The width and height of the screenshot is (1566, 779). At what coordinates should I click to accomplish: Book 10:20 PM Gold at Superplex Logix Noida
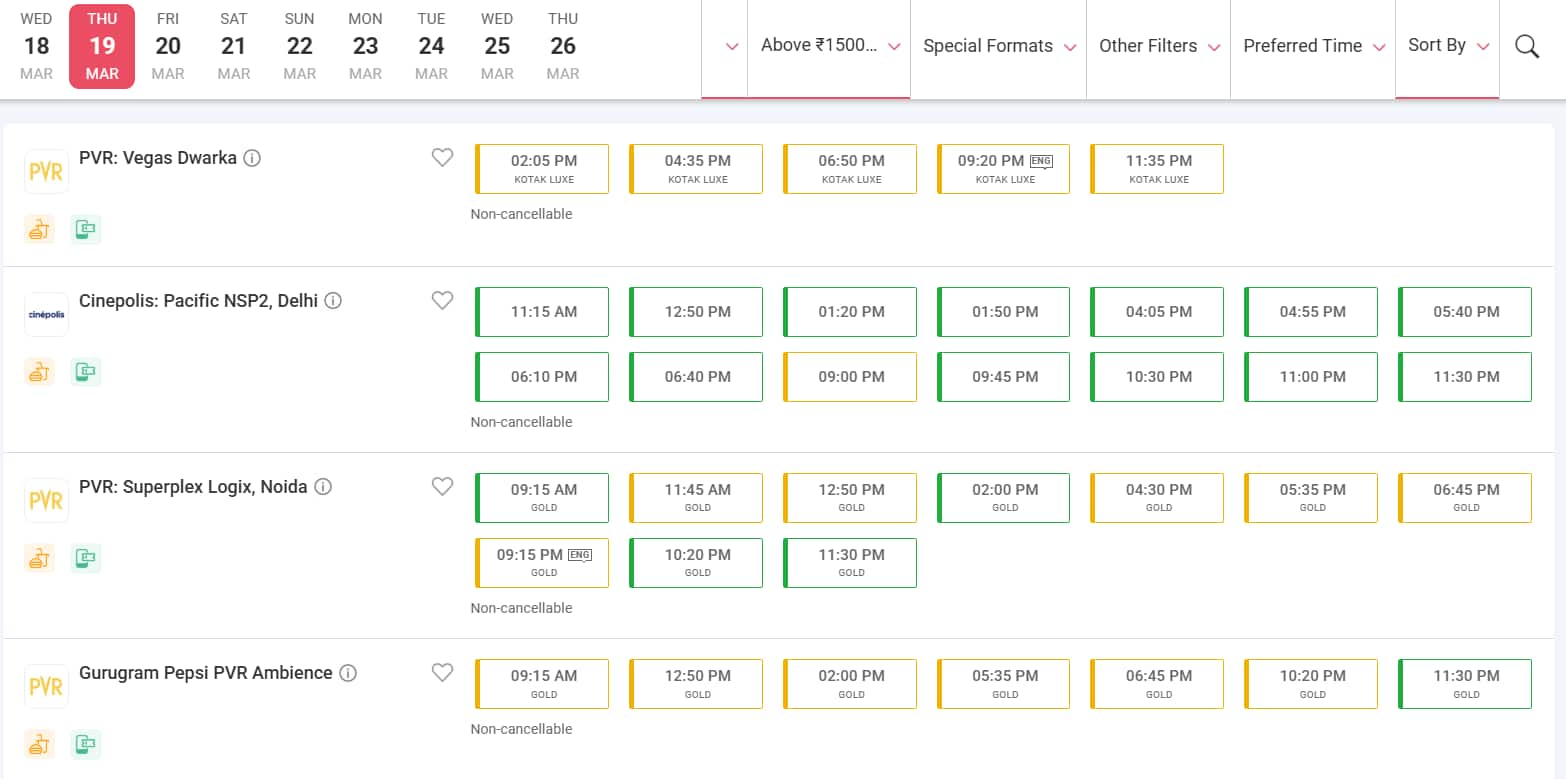click(x=696, y=563)
